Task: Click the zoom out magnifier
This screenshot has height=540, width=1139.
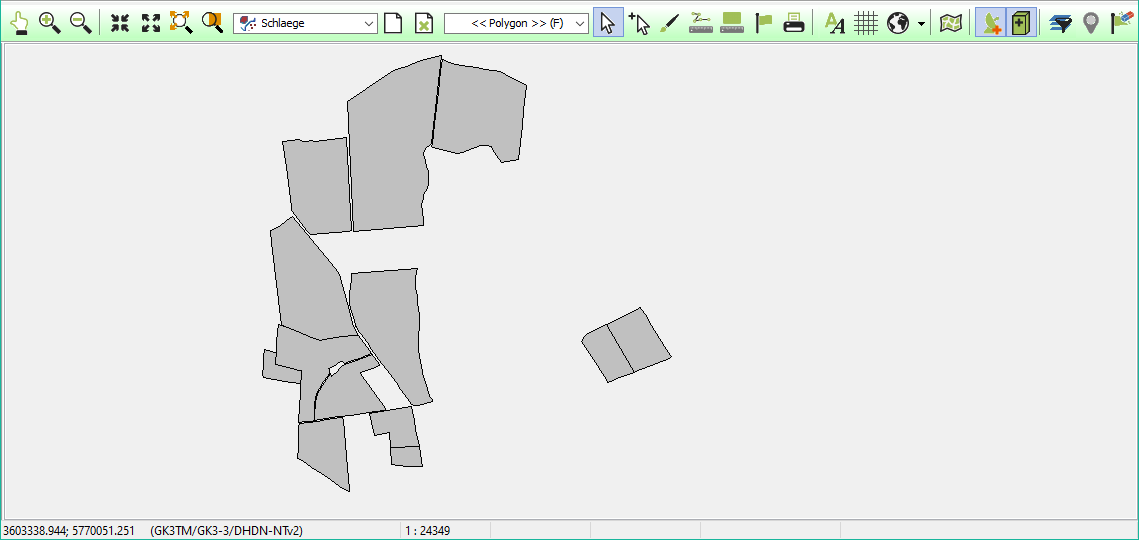Action: click(x=81, y=23)
